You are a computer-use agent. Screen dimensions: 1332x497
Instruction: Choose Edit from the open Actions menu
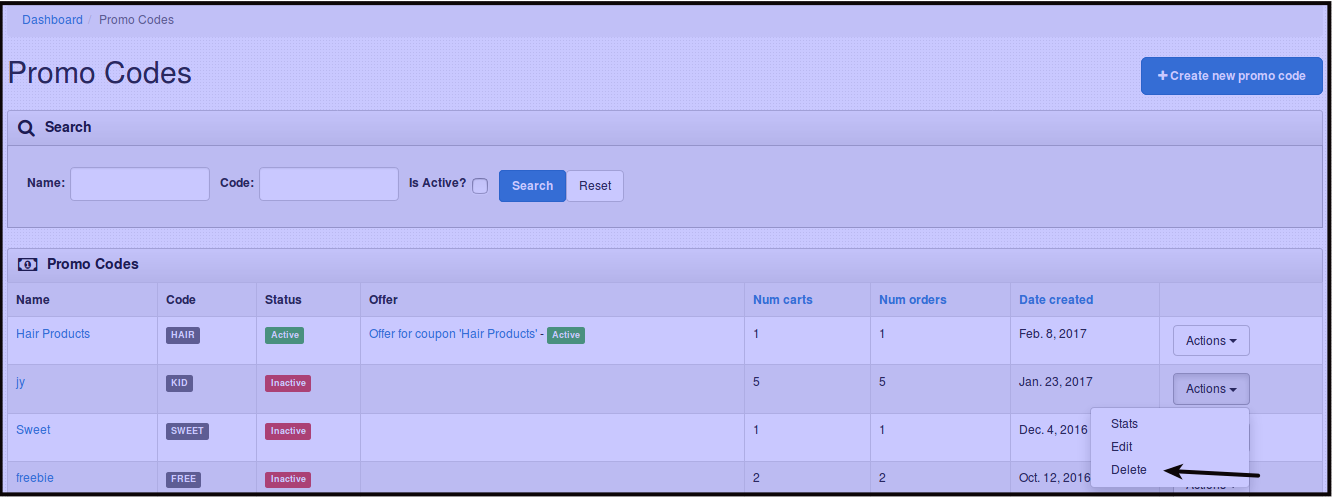pyautogui.click(x=1122, y=447)
